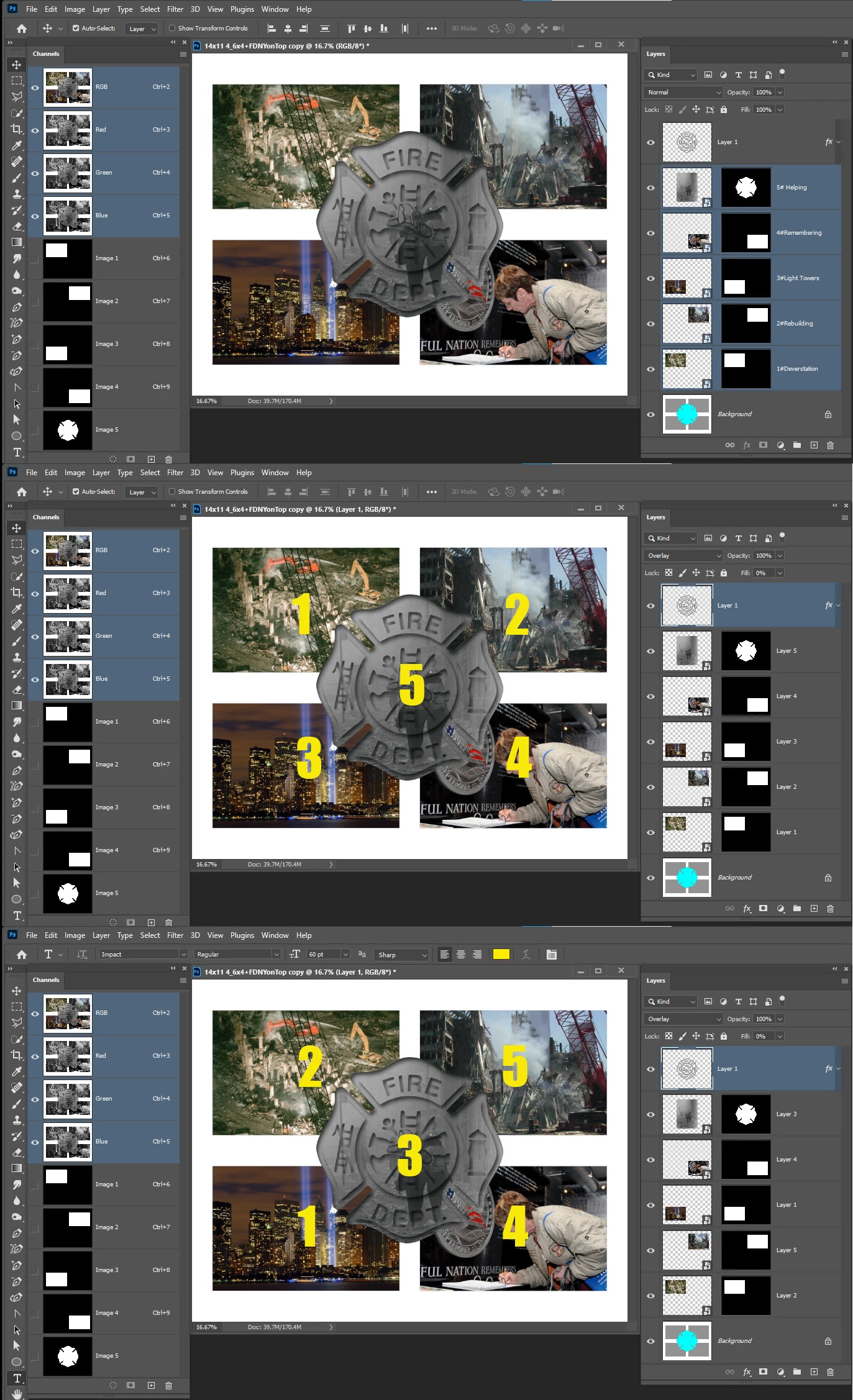This screenshot has height=1400, width=853.
Task: Click Create warped text icon
Action: click(526, 954)
